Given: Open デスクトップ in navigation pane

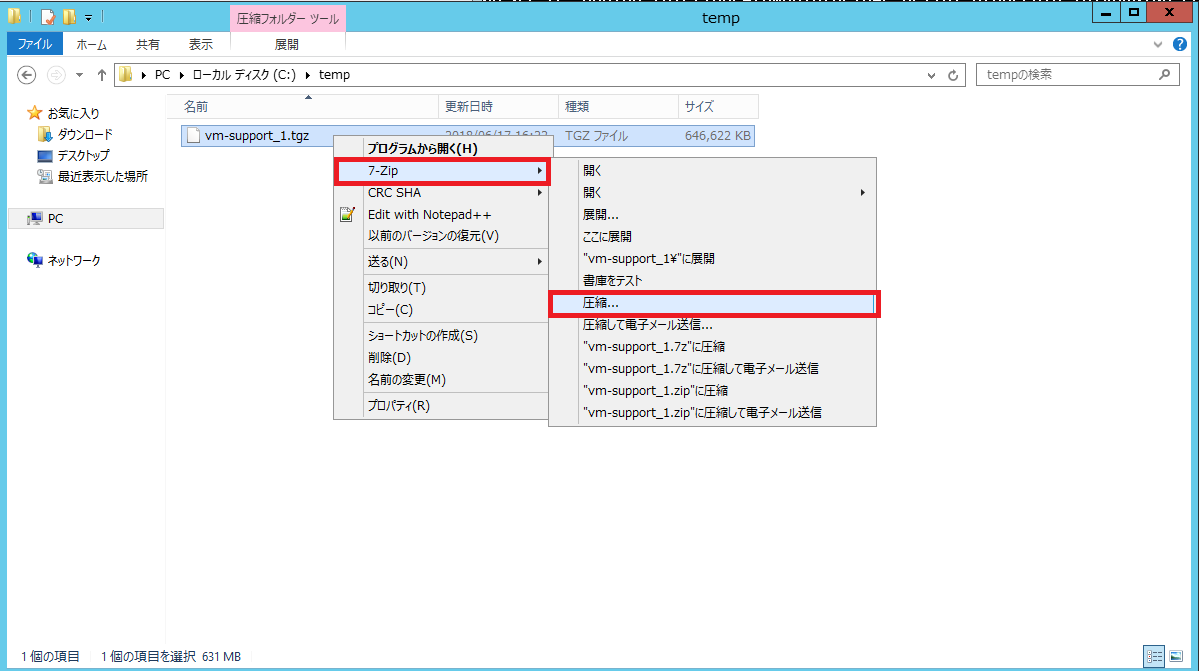Looking at the screenshot, I should [x=73, y=155].
